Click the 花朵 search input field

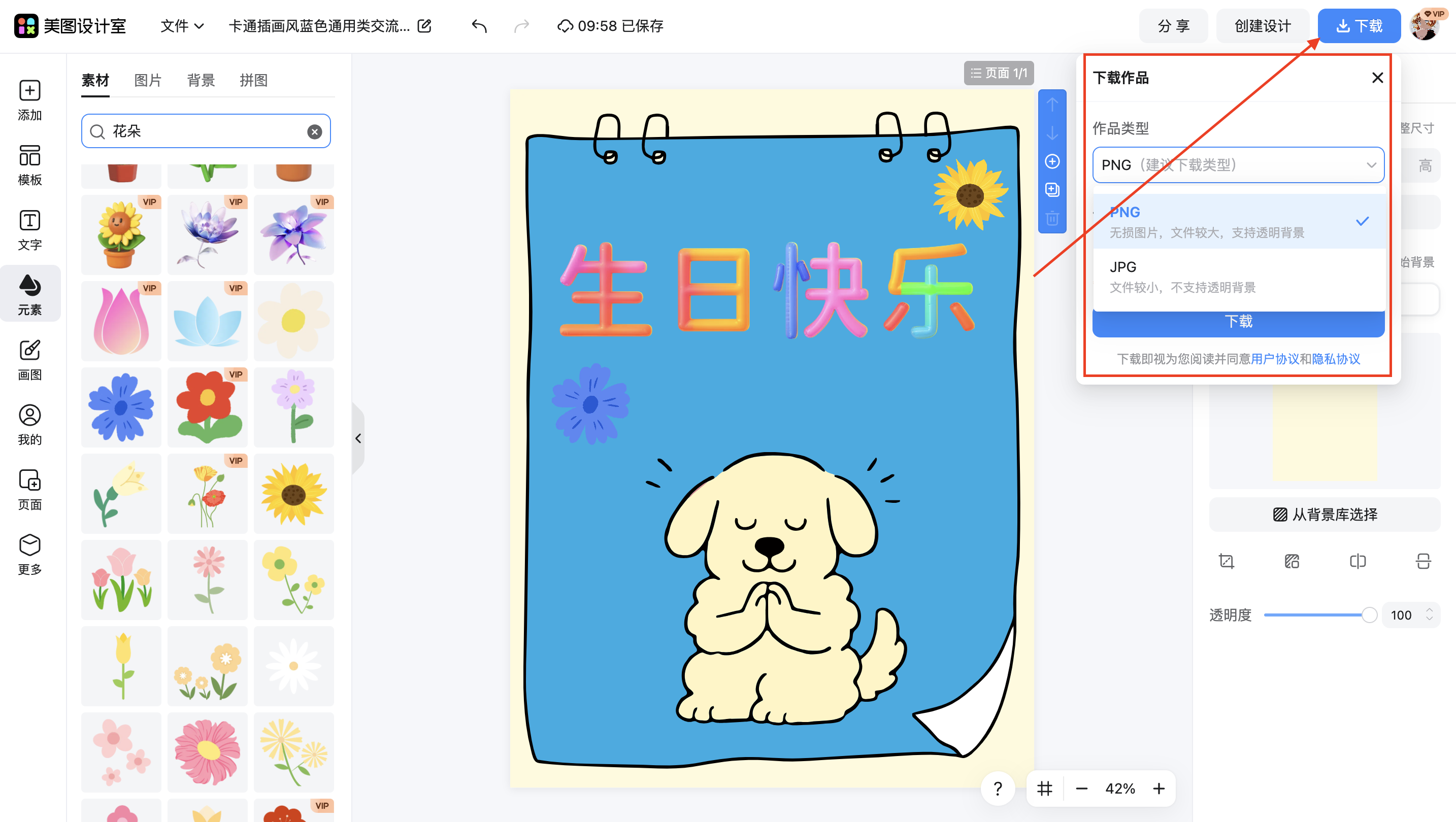point(206,131)
